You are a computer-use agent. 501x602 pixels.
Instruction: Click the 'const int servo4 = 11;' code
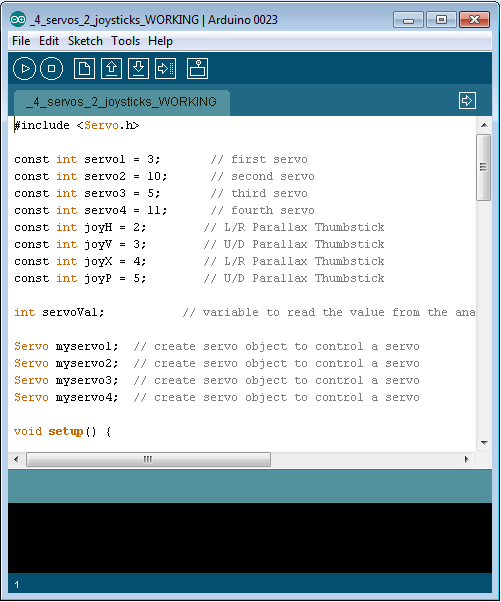pyautogui.click(x=91, y=210)
